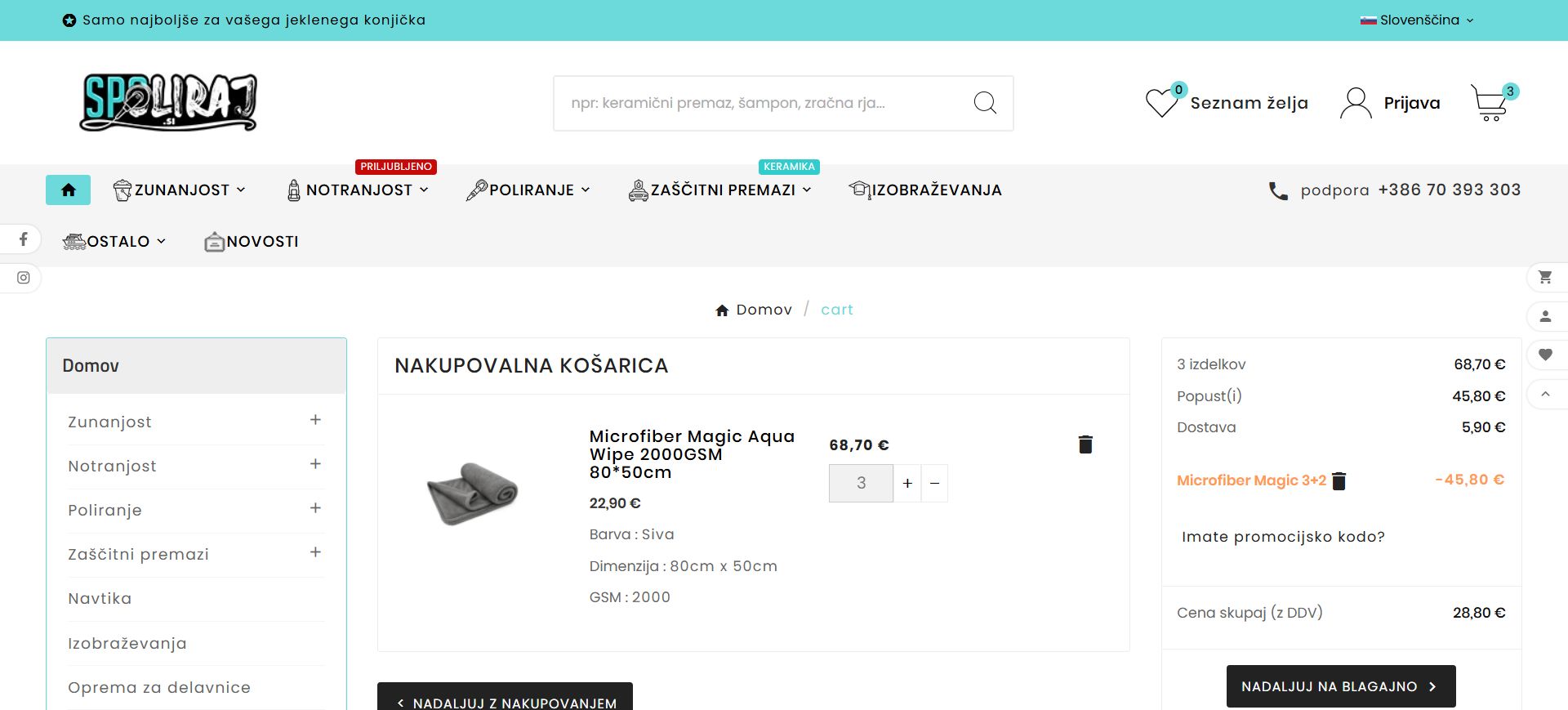The image size is (1568, 710).
Task: Click the Barva : Siva attribute text
Action: (632, 534)
